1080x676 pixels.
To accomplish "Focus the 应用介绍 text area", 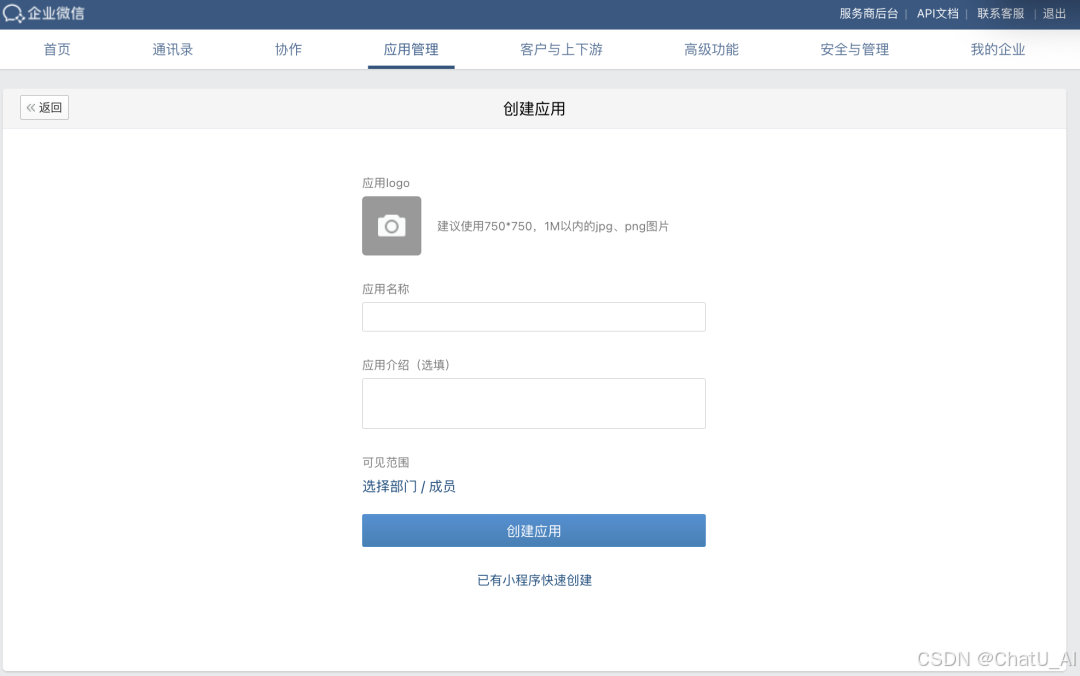I will (x=534, y=403).
